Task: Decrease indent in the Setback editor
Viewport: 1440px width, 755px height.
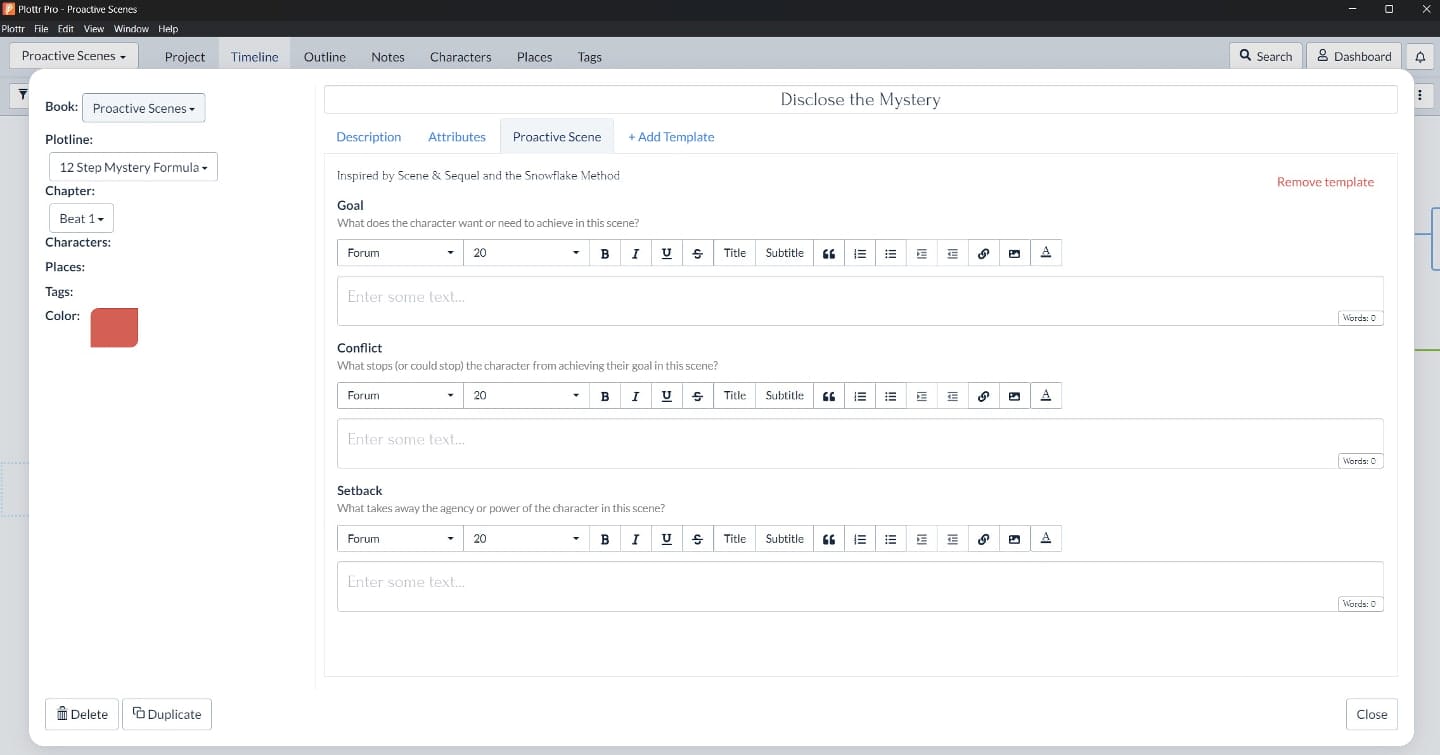Action: tap(952, 539)
